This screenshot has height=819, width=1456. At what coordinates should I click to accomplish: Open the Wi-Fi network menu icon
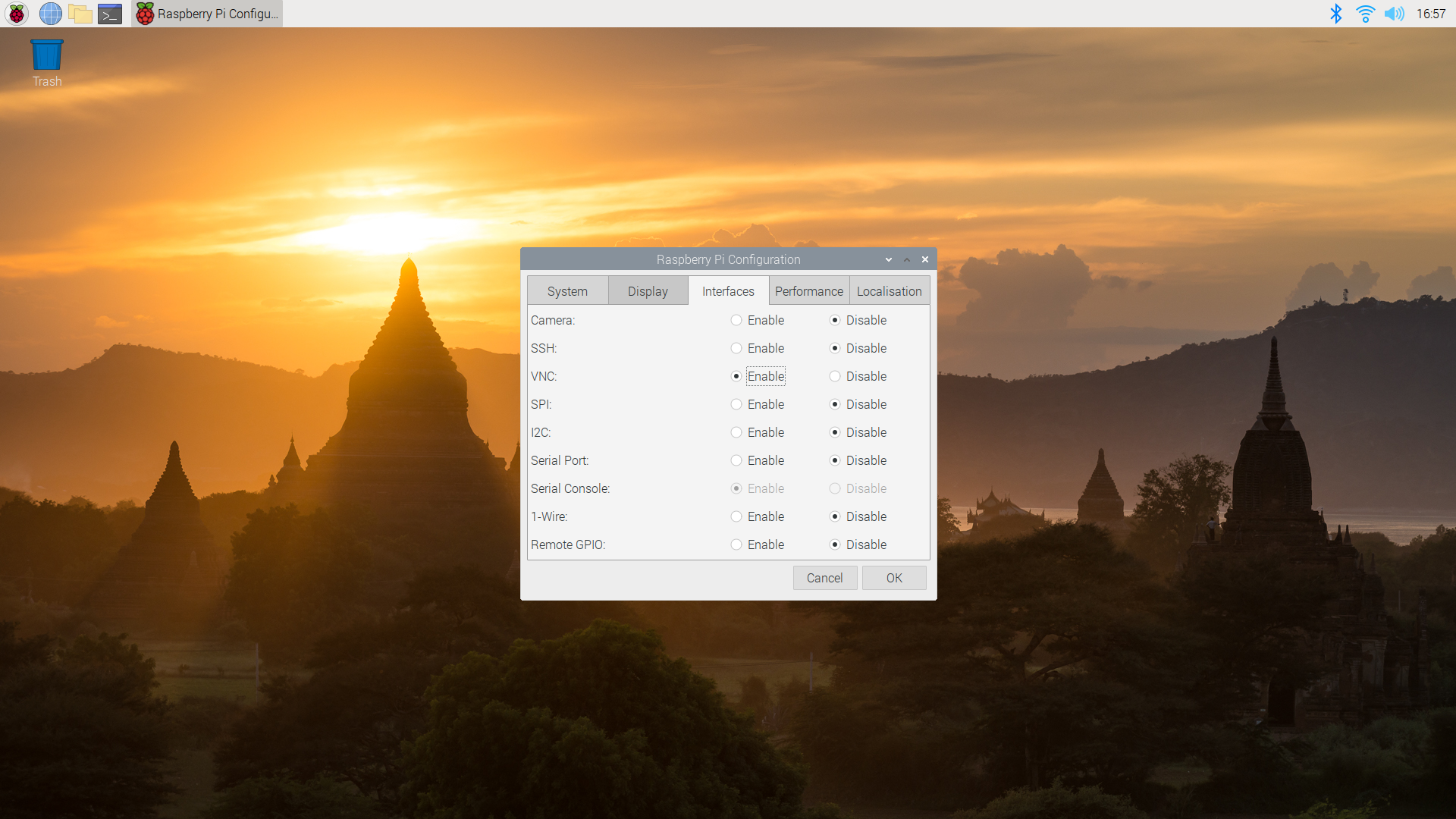(x=1365, y=14)
